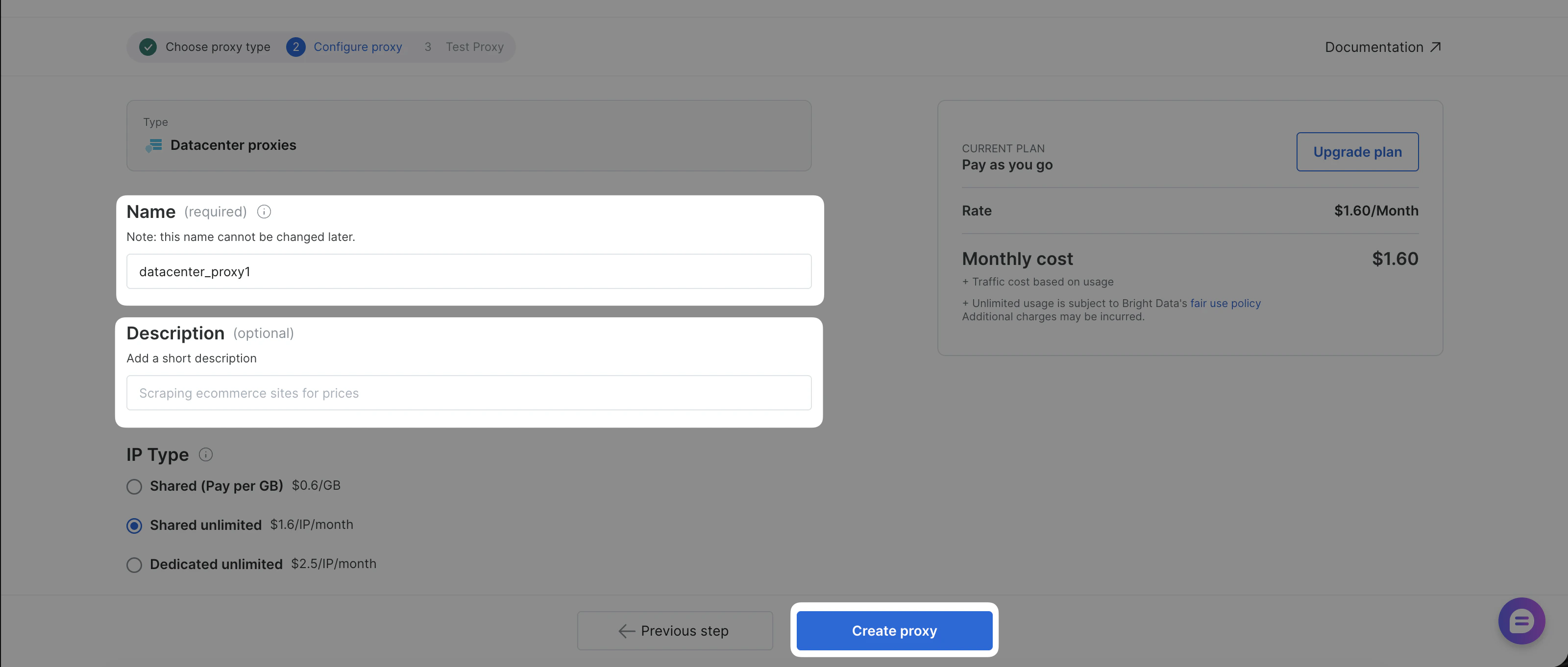The height and width of the screenshot is (667, 1568).
Task: Select the Shared (Pay per GB) option
Action: [134, 486]
